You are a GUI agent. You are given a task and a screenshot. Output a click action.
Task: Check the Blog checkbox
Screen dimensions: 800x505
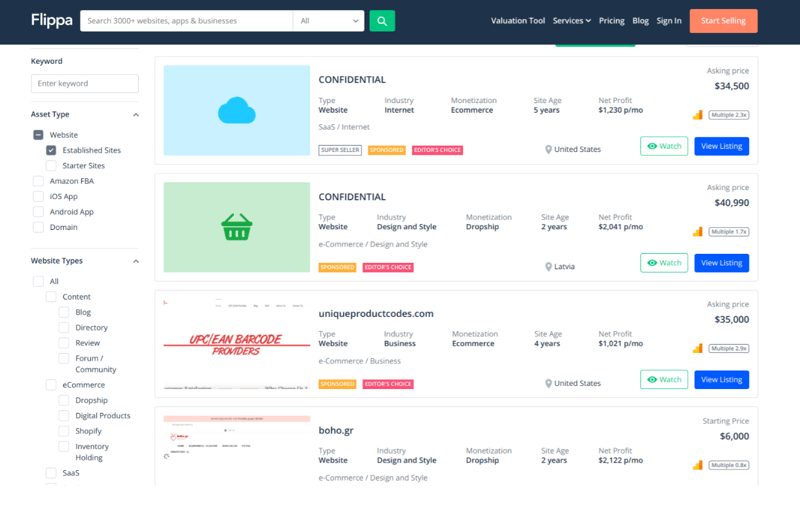[64, 312]
